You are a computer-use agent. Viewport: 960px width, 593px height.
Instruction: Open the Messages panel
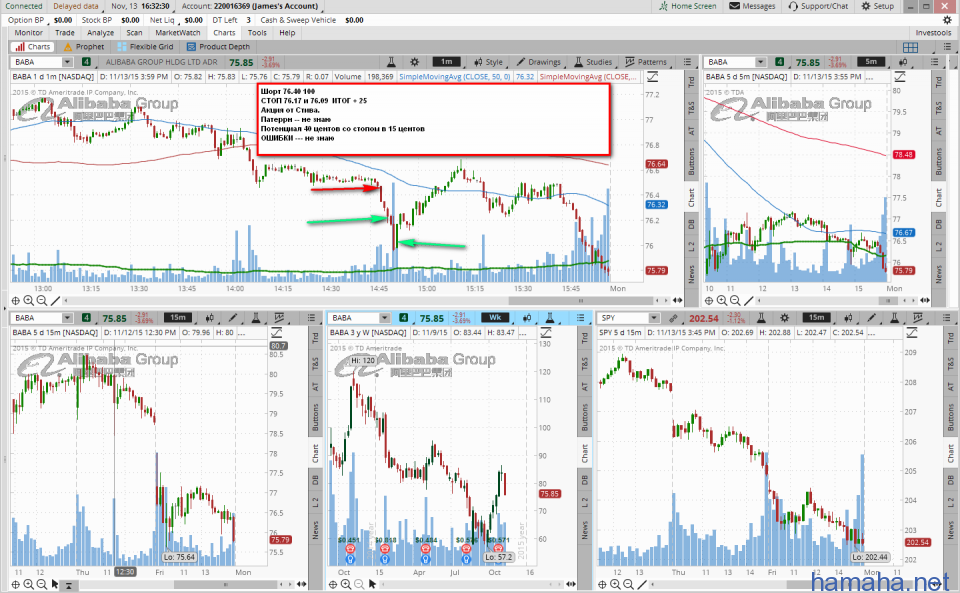pos(752,6)
